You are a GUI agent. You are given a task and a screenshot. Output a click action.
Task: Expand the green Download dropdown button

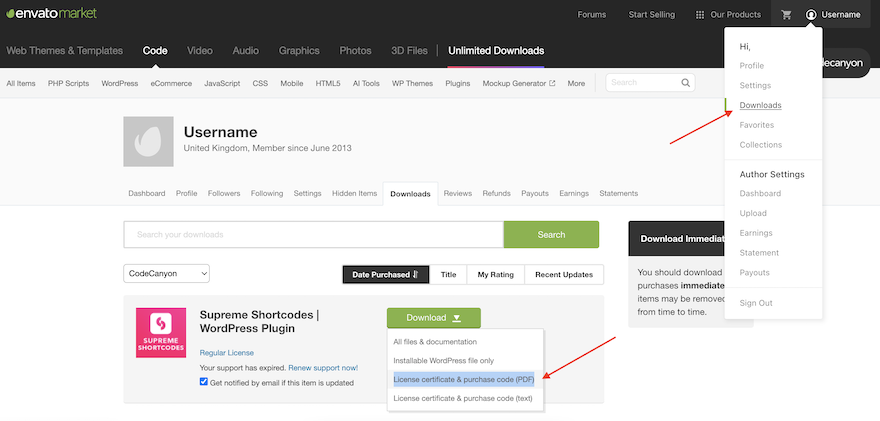pos(433,318)
